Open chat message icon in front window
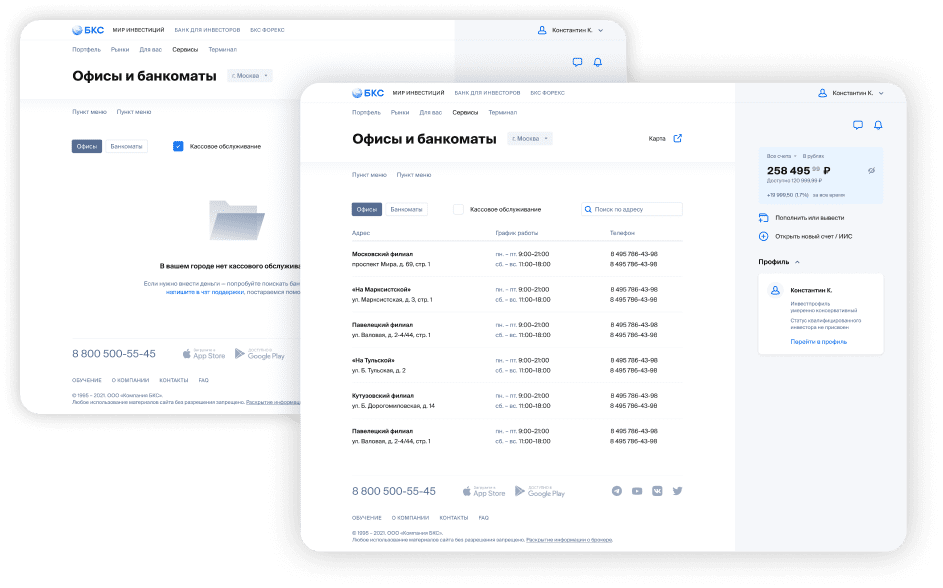 (857, 125)
